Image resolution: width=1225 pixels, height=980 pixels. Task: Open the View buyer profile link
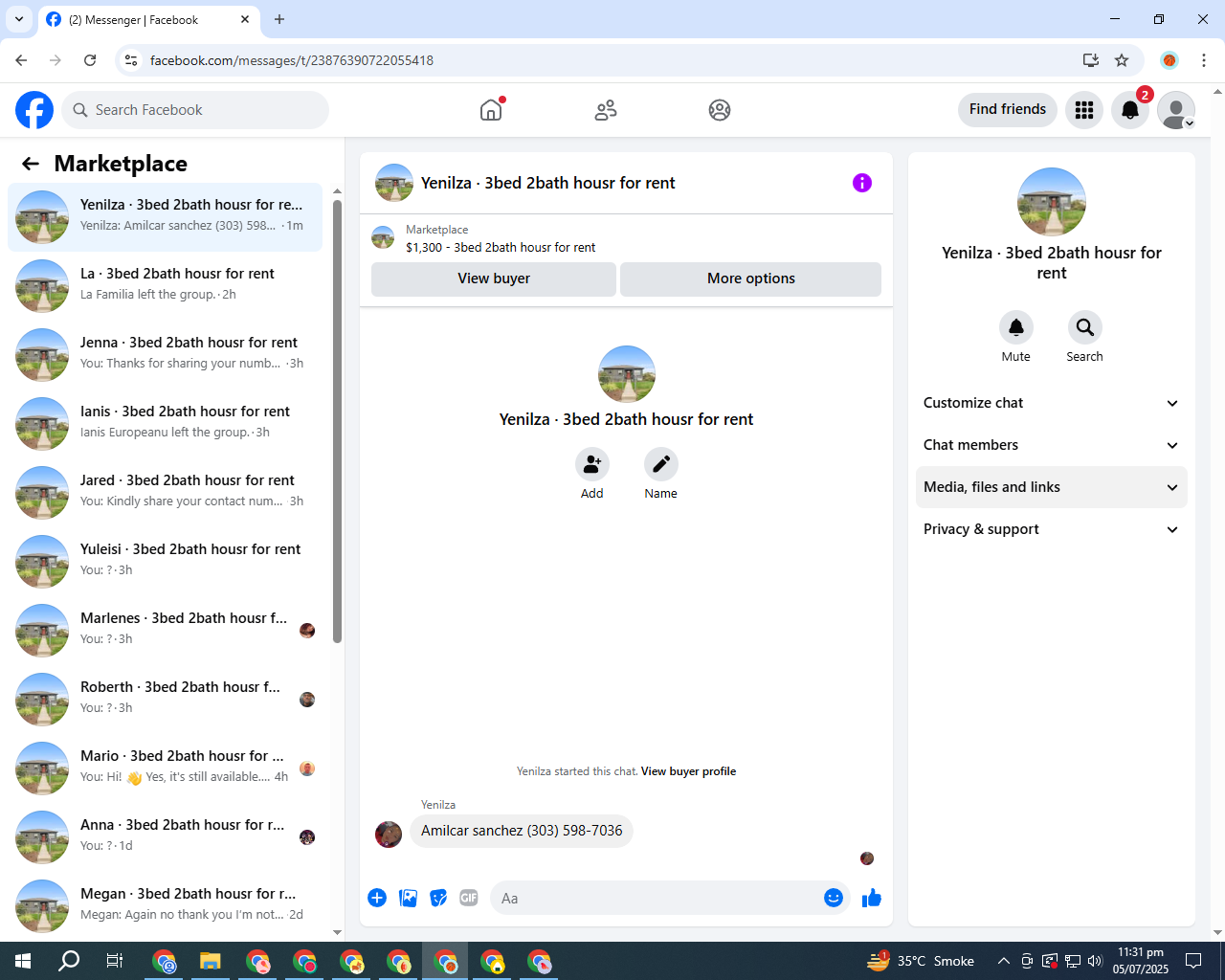(x=688, y=771)
